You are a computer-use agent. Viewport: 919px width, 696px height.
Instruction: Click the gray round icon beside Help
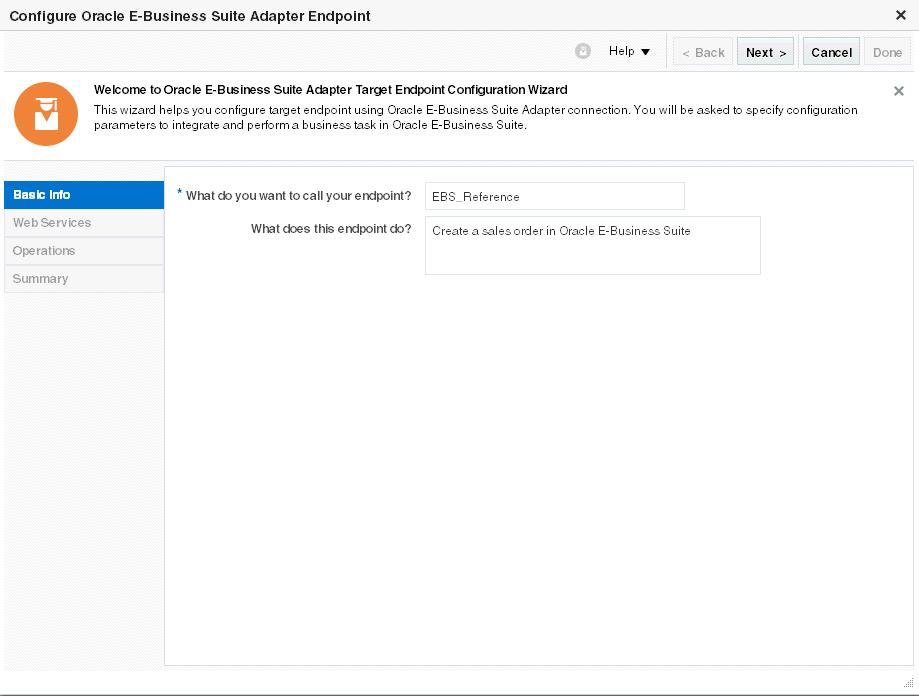click(583, 52)
